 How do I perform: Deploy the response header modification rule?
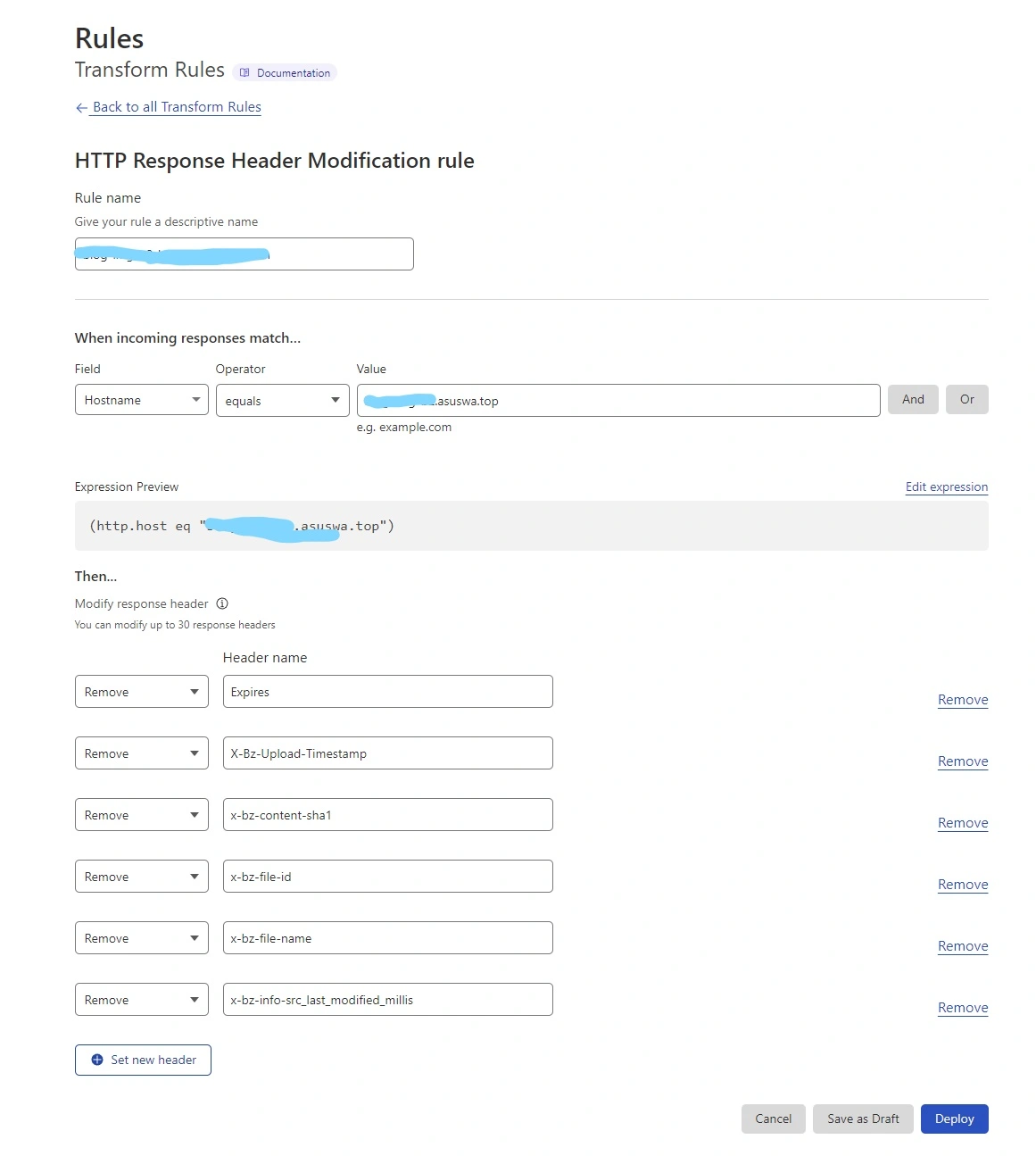tap(954, 1119)
